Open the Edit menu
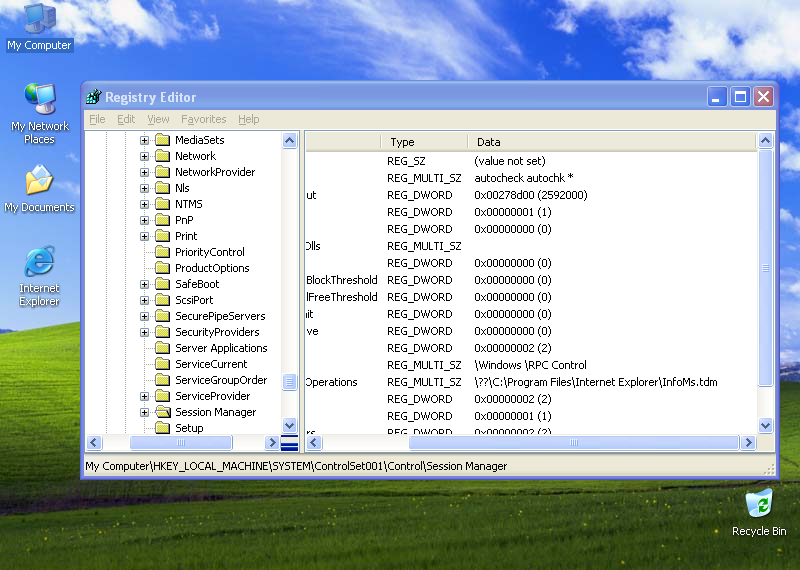 point(126,119)
